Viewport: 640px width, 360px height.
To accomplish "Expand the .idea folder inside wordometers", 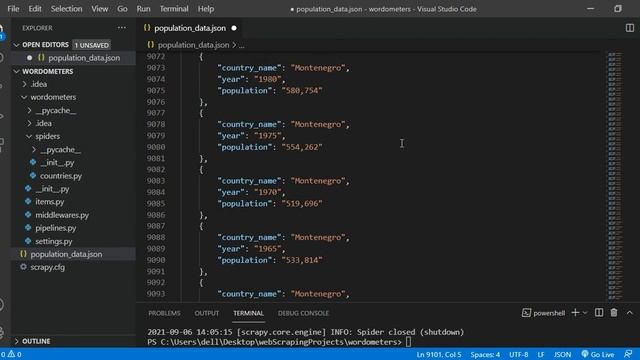I will pyautogui.click(x=29, y=123).
